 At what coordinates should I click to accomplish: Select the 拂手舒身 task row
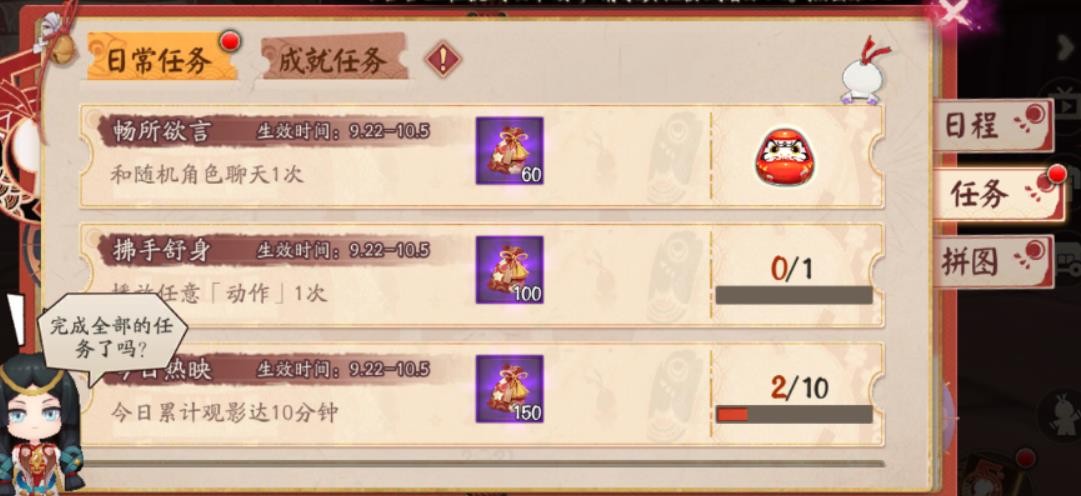coord(481,275)
